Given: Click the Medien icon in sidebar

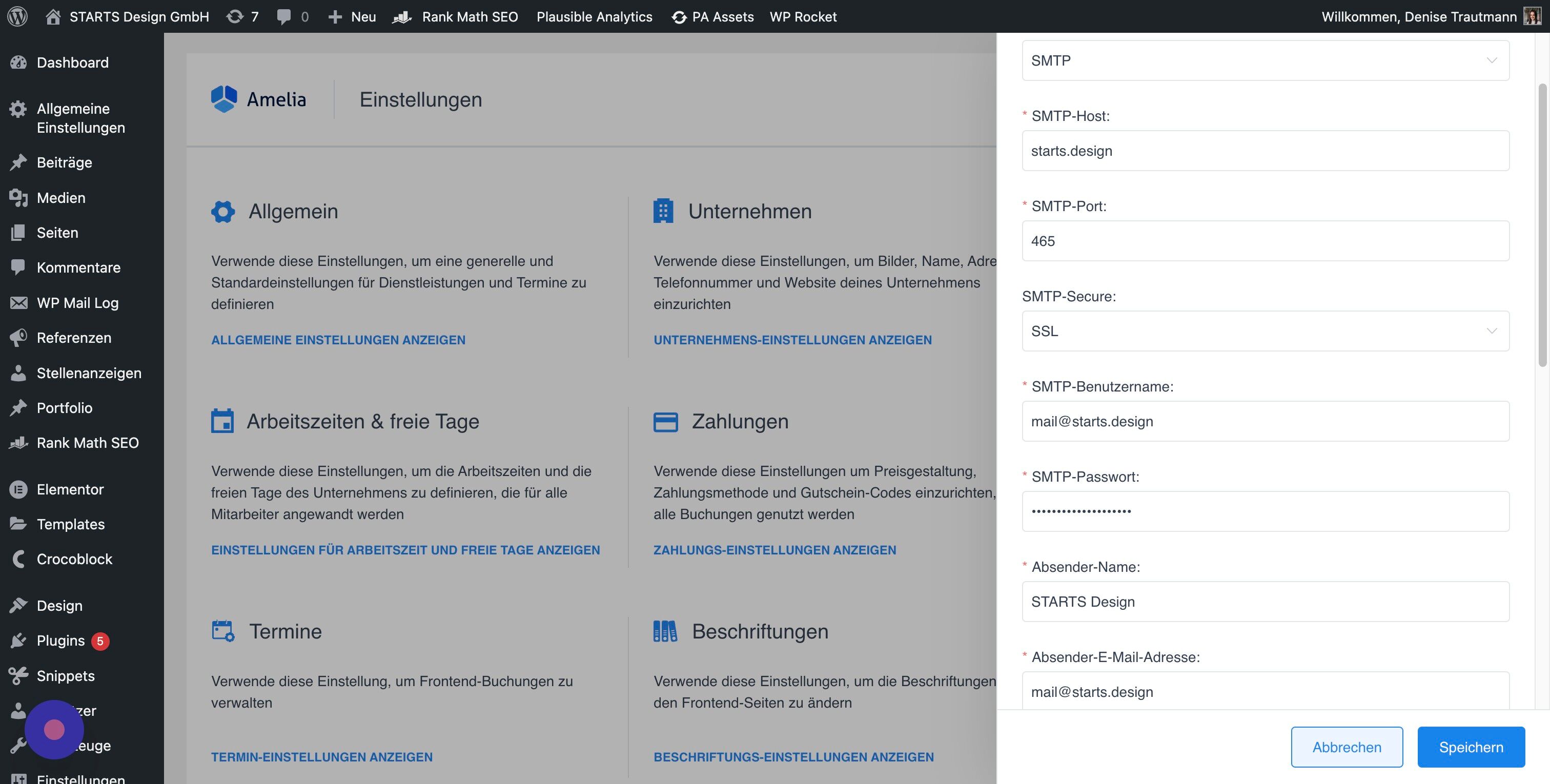Looking at the screenshot, I should click(18, 197).
